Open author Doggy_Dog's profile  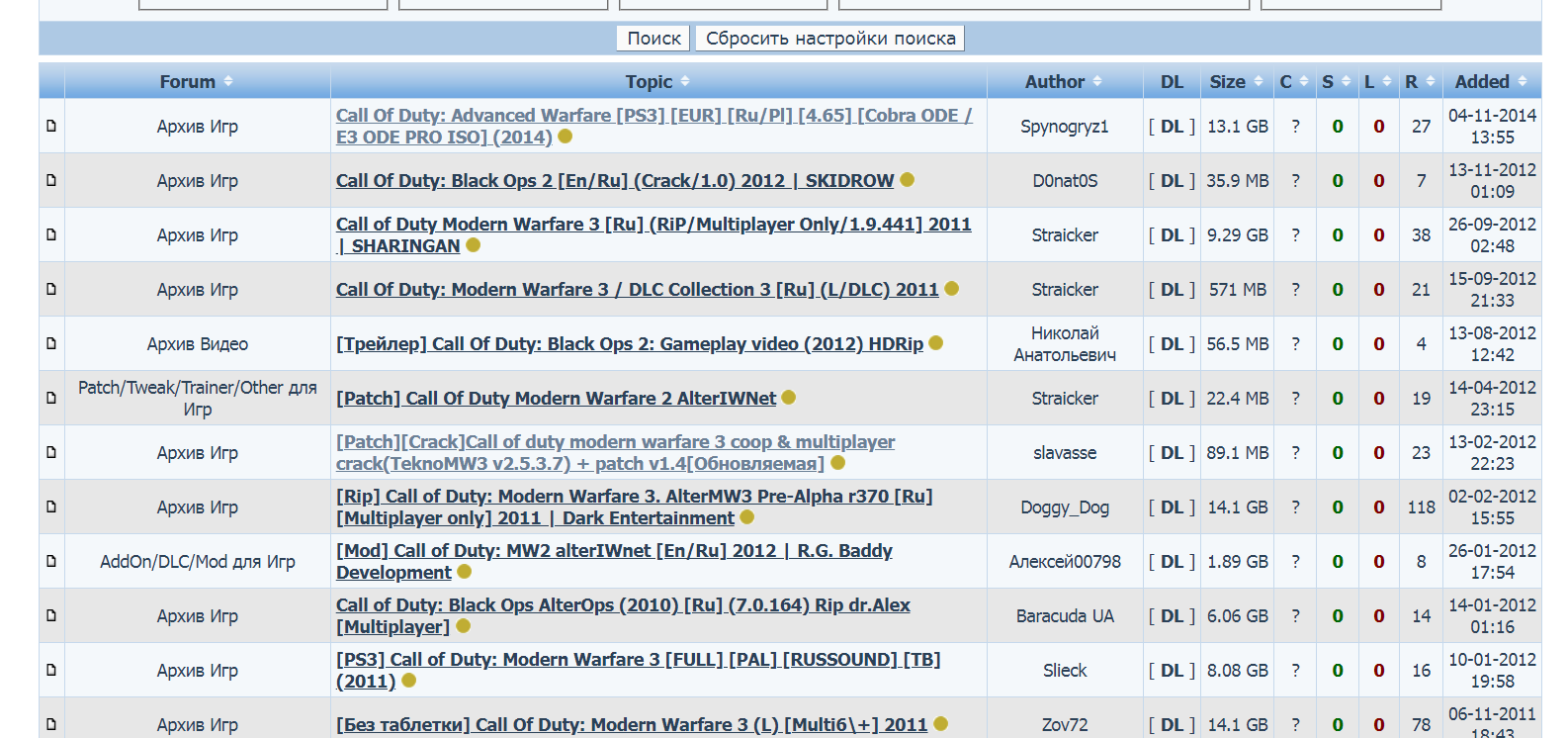coord(1065,507)
